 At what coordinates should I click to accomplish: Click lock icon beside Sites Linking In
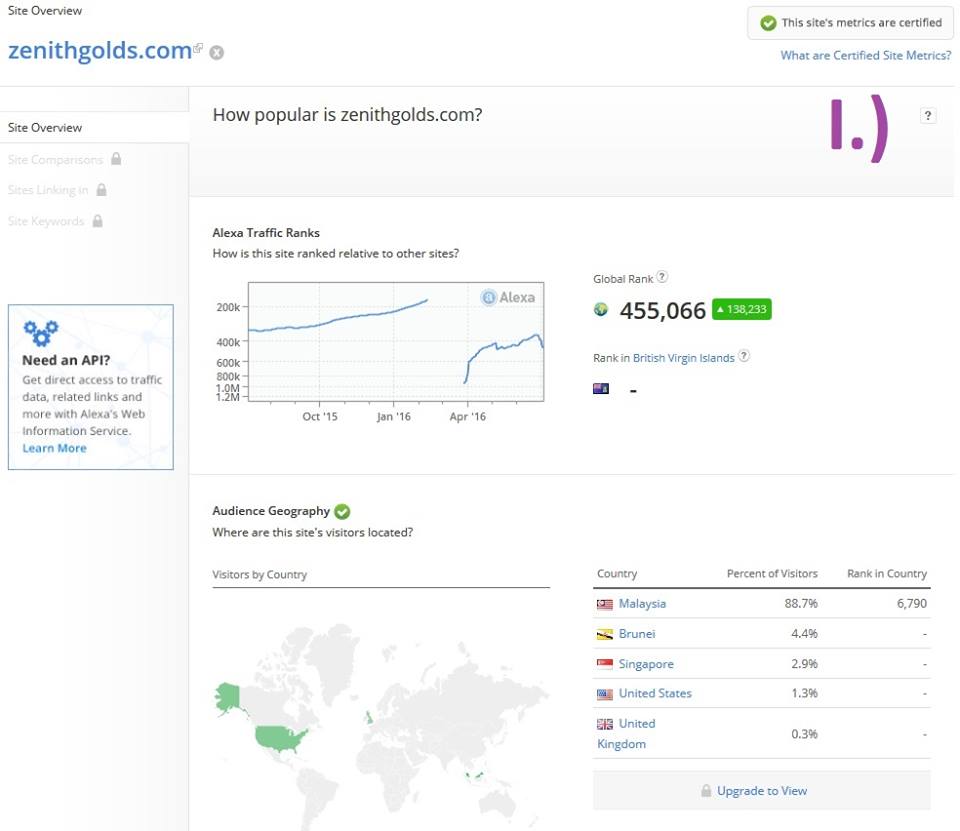click(x=102, y=189)
